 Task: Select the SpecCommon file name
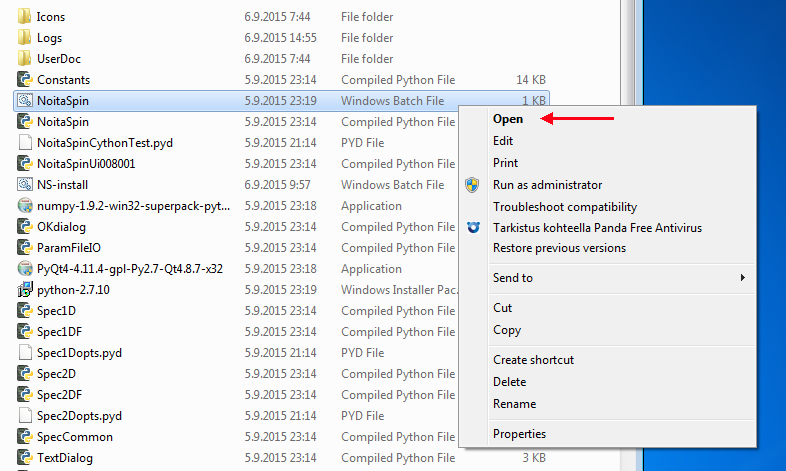point(75,437)
